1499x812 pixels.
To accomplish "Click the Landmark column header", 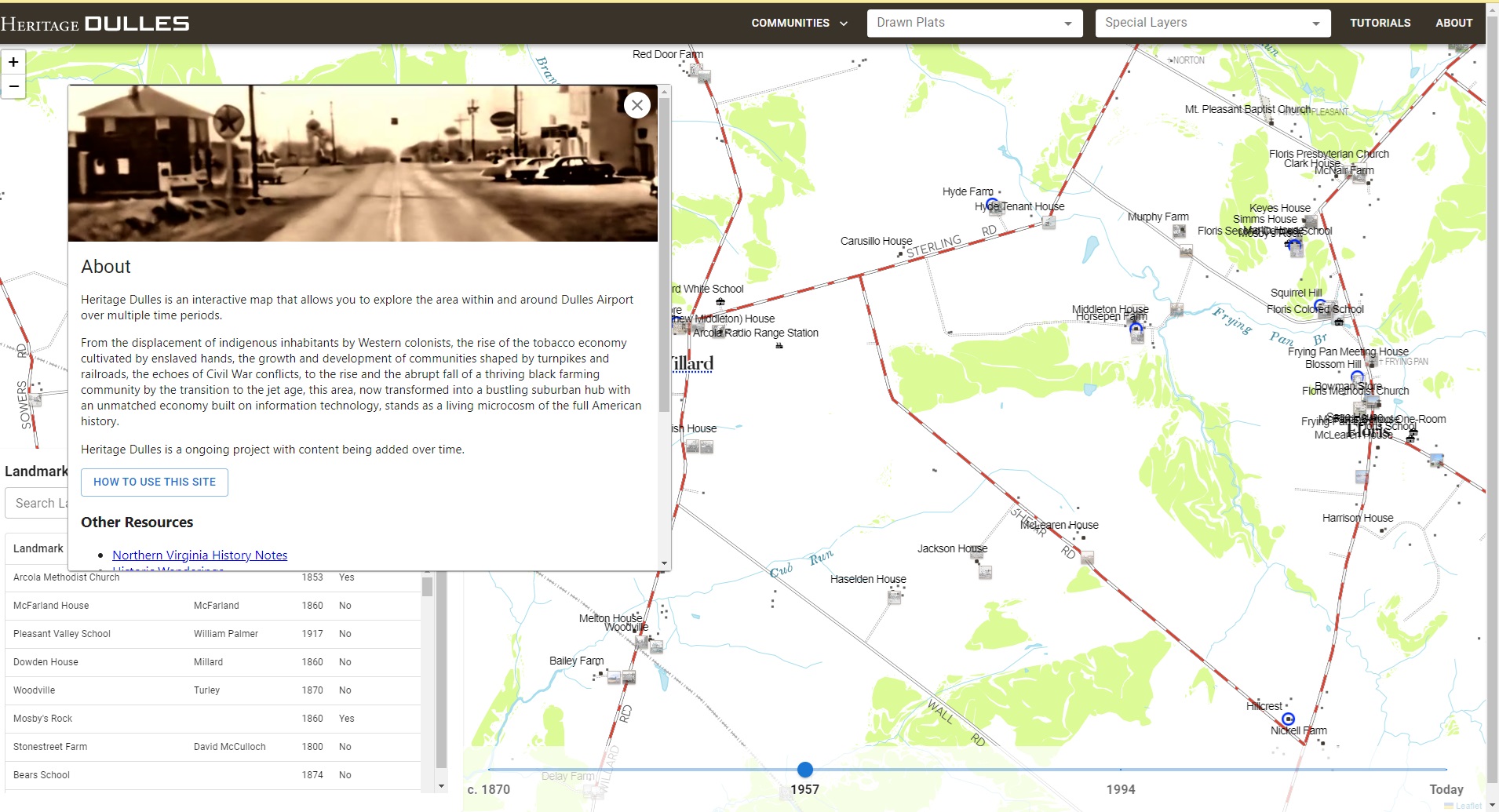I will tap(38, 549).
